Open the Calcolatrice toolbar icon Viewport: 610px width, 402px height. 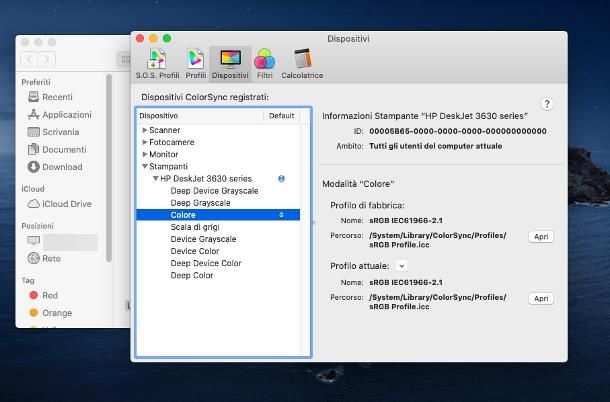pyautogui.click(x=302, y=63)
